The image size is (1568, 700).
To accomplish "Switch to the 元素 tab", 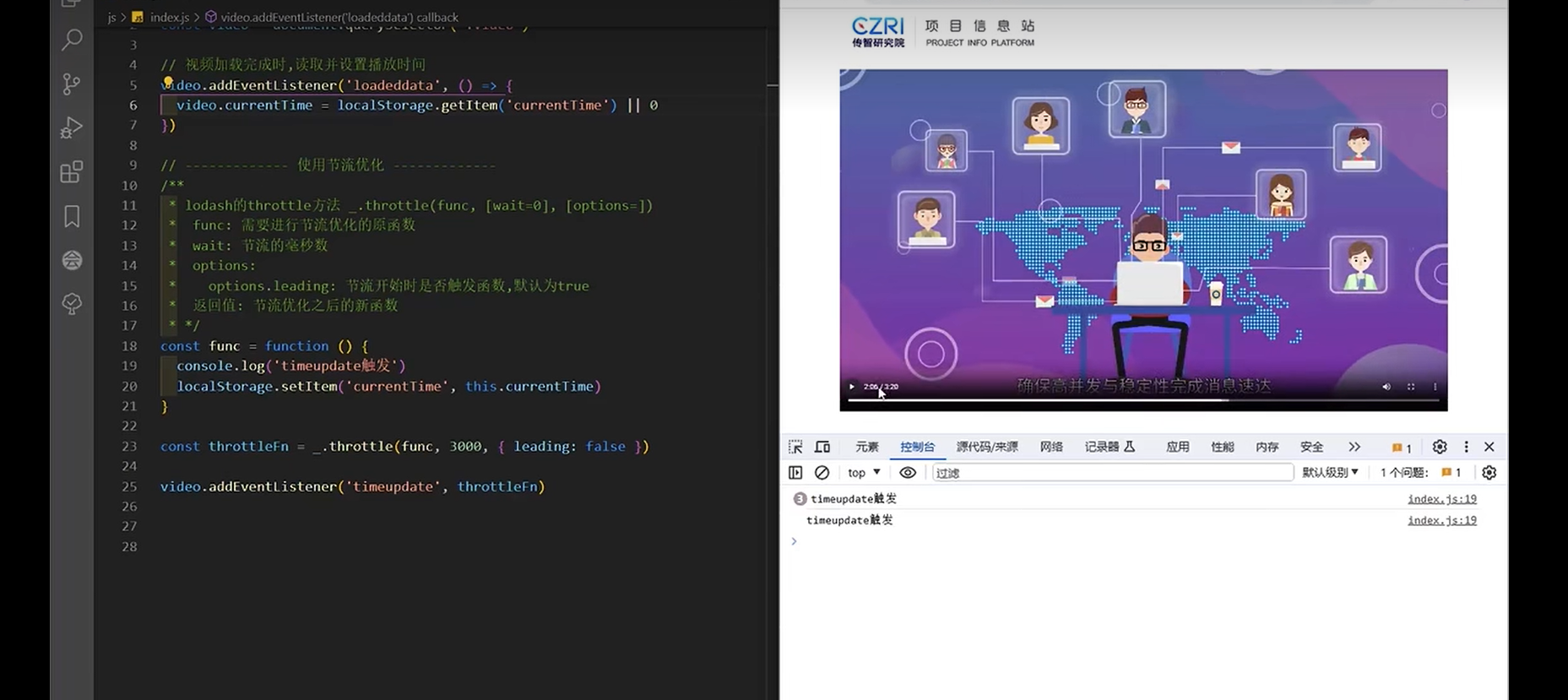I will [x=866, y=447].
